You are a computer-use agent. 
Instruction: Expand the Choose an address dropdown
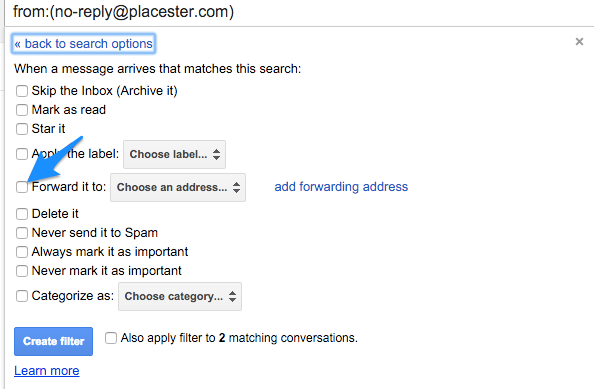coord(178,187)
